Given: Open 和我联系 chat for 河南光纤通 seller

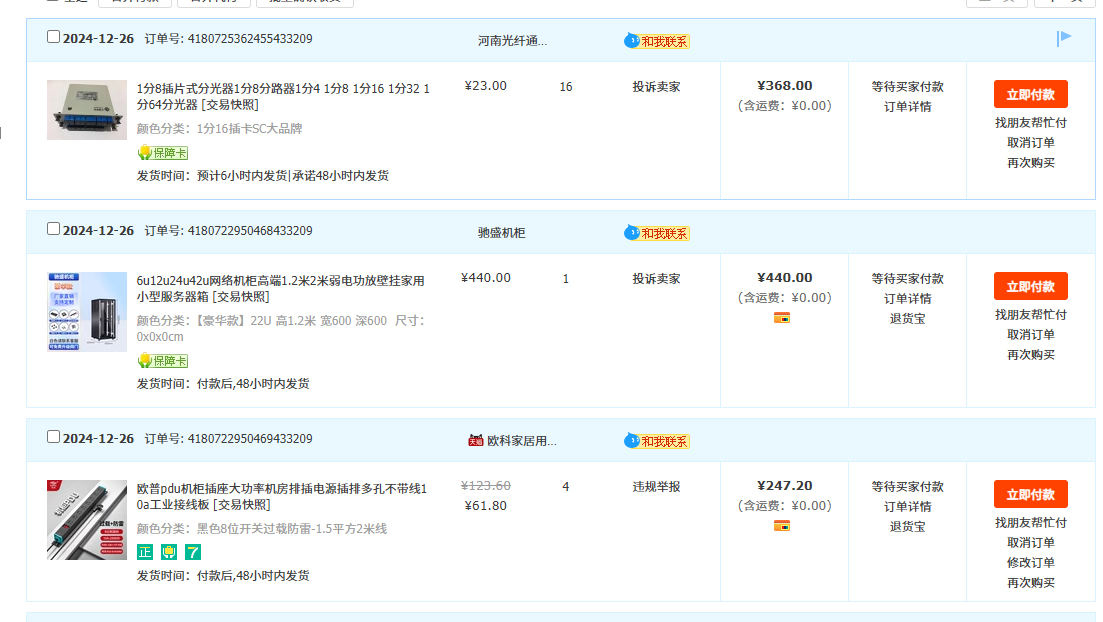Looking at the screenshot, I should click(x=657, y=41).
